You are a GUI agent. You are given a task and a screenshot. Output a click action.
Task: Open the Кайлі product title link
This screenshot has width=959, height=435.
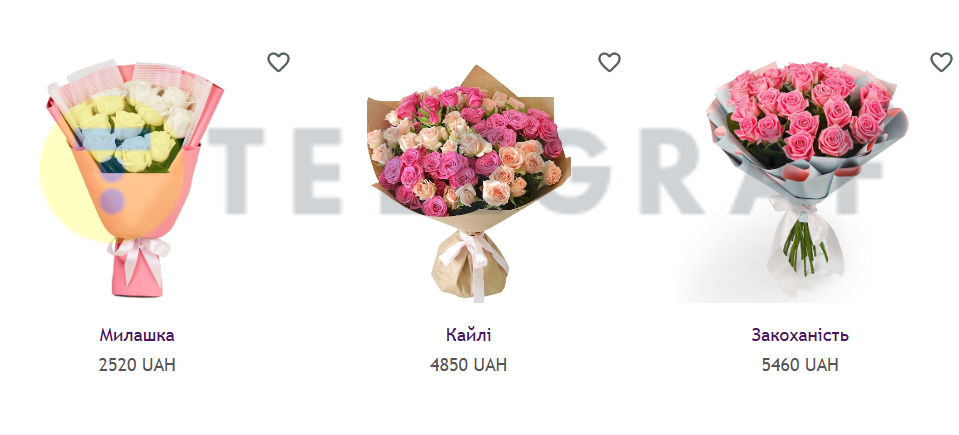tap(468, 335)
